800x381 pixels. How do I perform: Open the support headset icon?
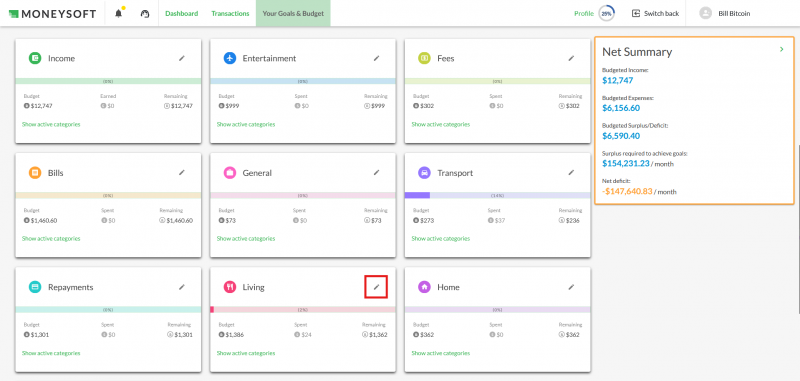point(145,14)
